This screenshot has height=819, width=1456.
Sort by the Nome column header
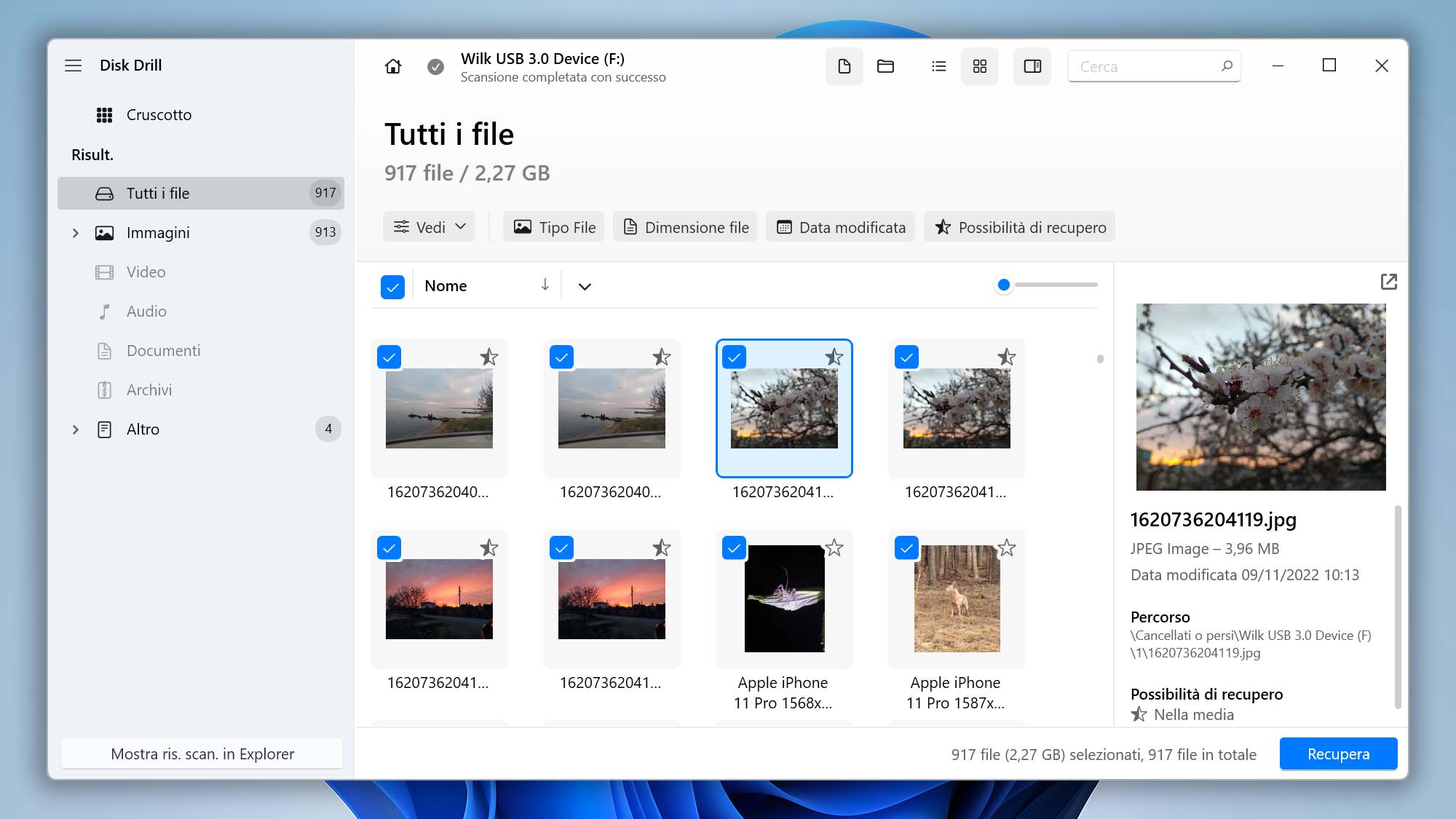[446, 286]
